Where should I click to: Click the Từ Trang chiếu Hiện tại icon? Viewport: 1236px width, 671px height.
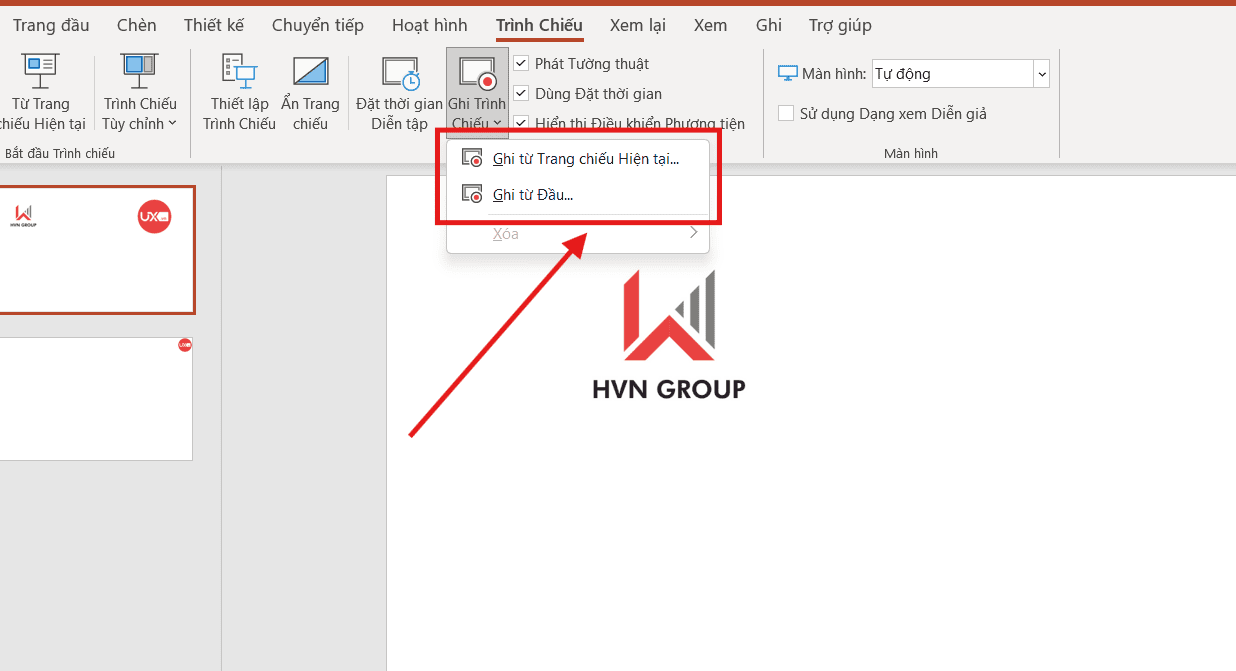pyautogui.click(x=41, y=70)
